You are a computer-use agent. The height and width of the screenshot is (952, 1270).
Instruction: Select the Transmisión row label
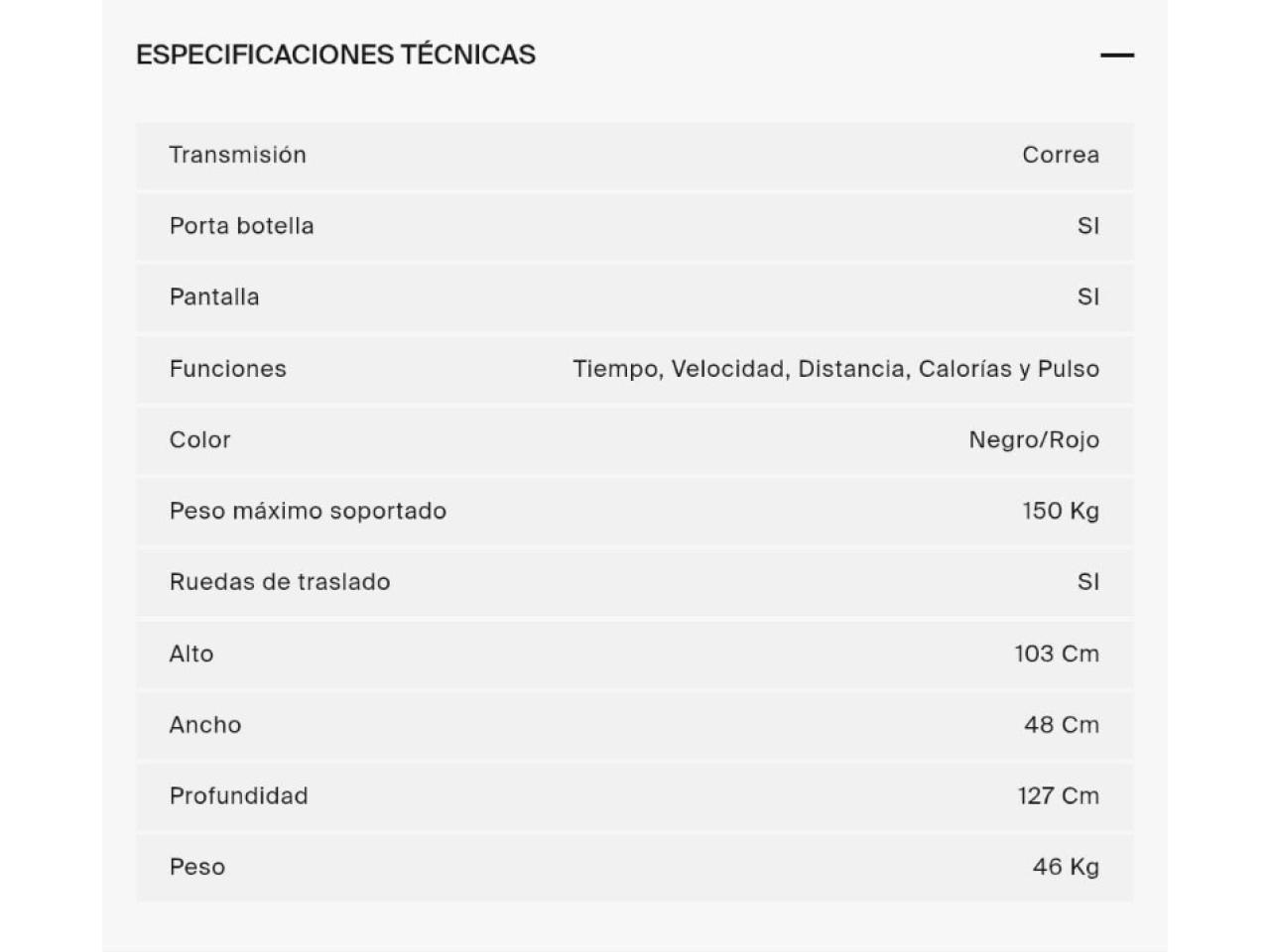pos(238,155)
